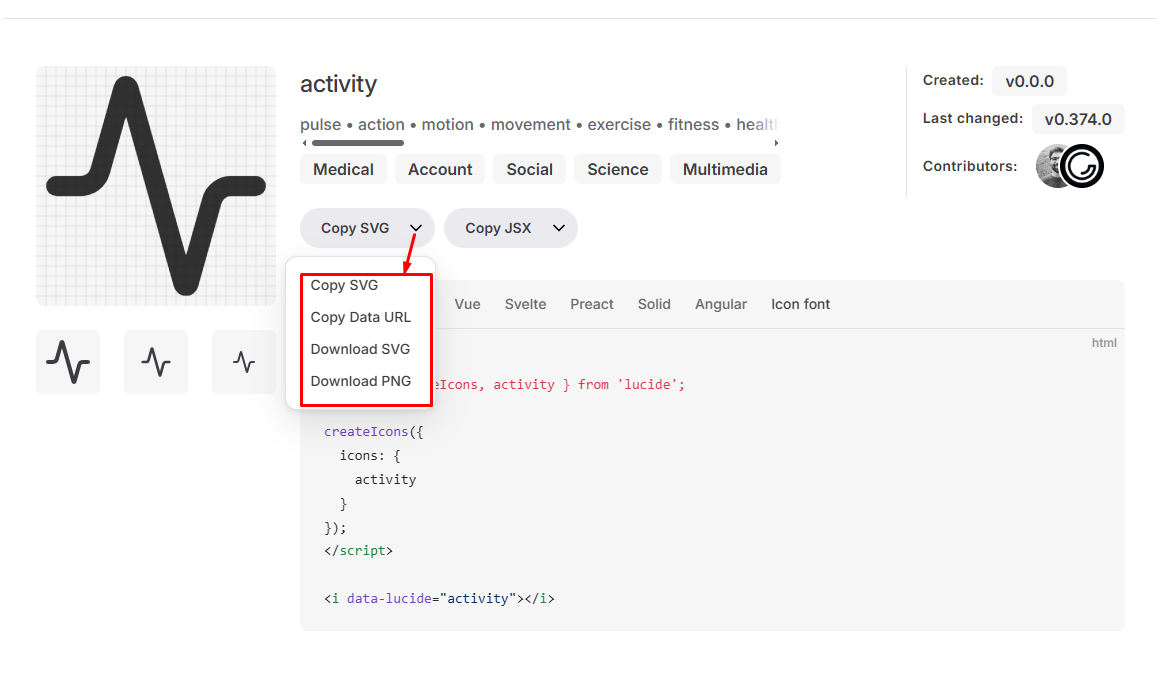
Task: Open the Science category
Action: point(617,169)
